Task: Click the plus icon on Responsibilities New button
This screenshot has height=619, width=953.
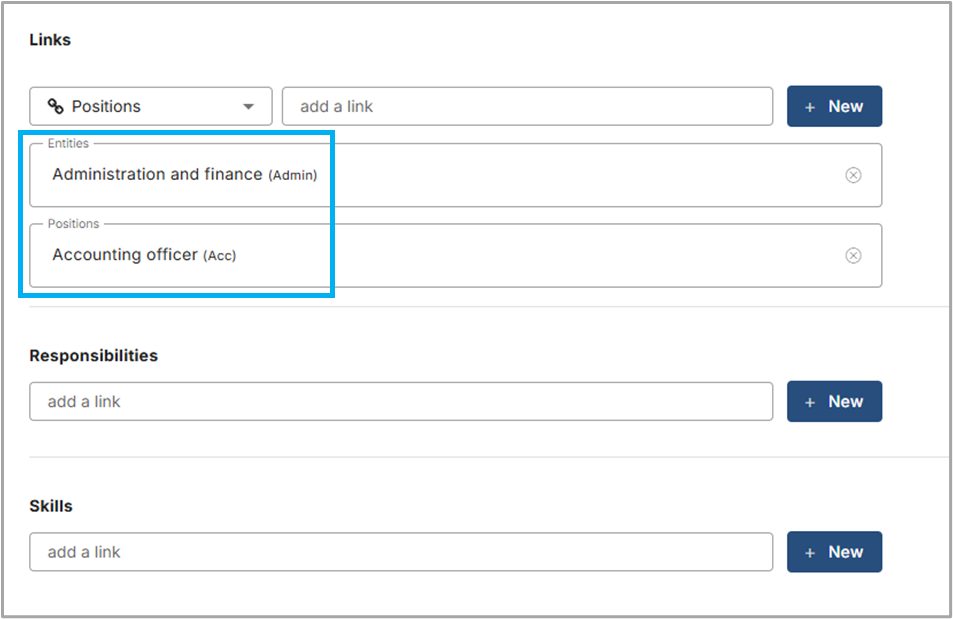Action: coord(810,402)
